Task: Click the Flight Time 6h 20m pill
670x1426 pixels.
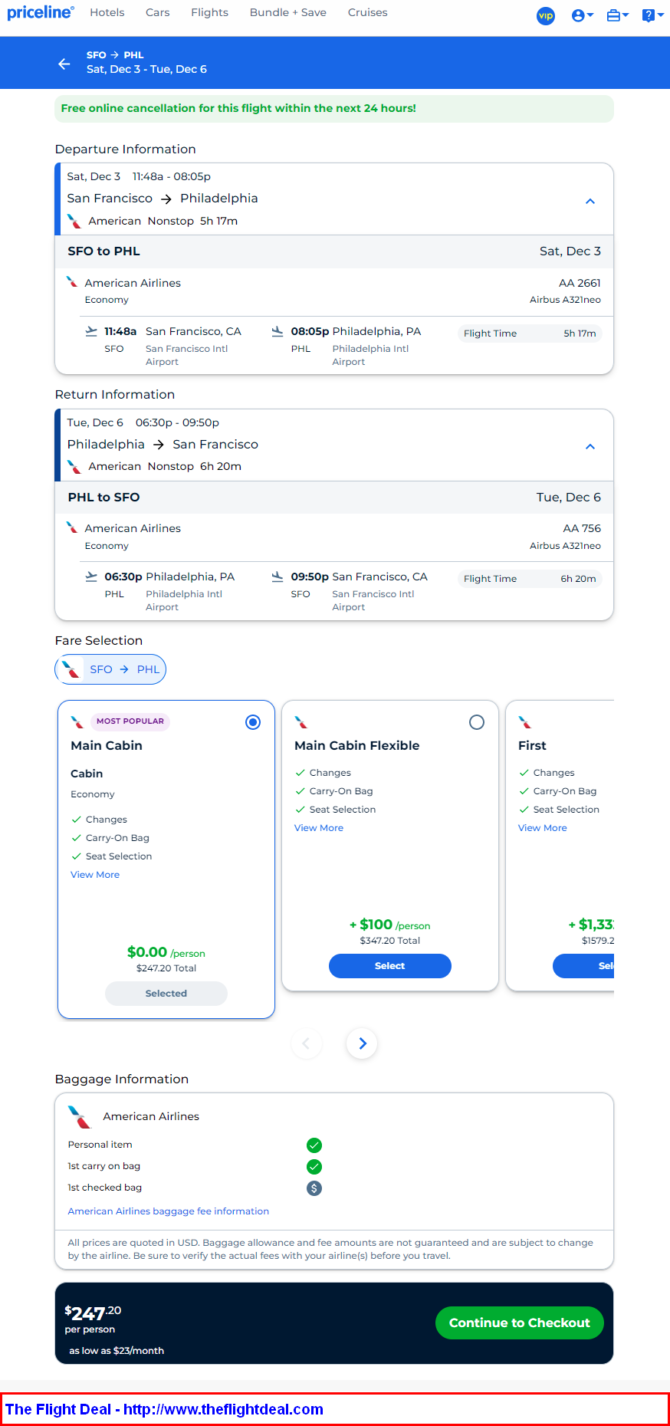Action: coord(530,579)
